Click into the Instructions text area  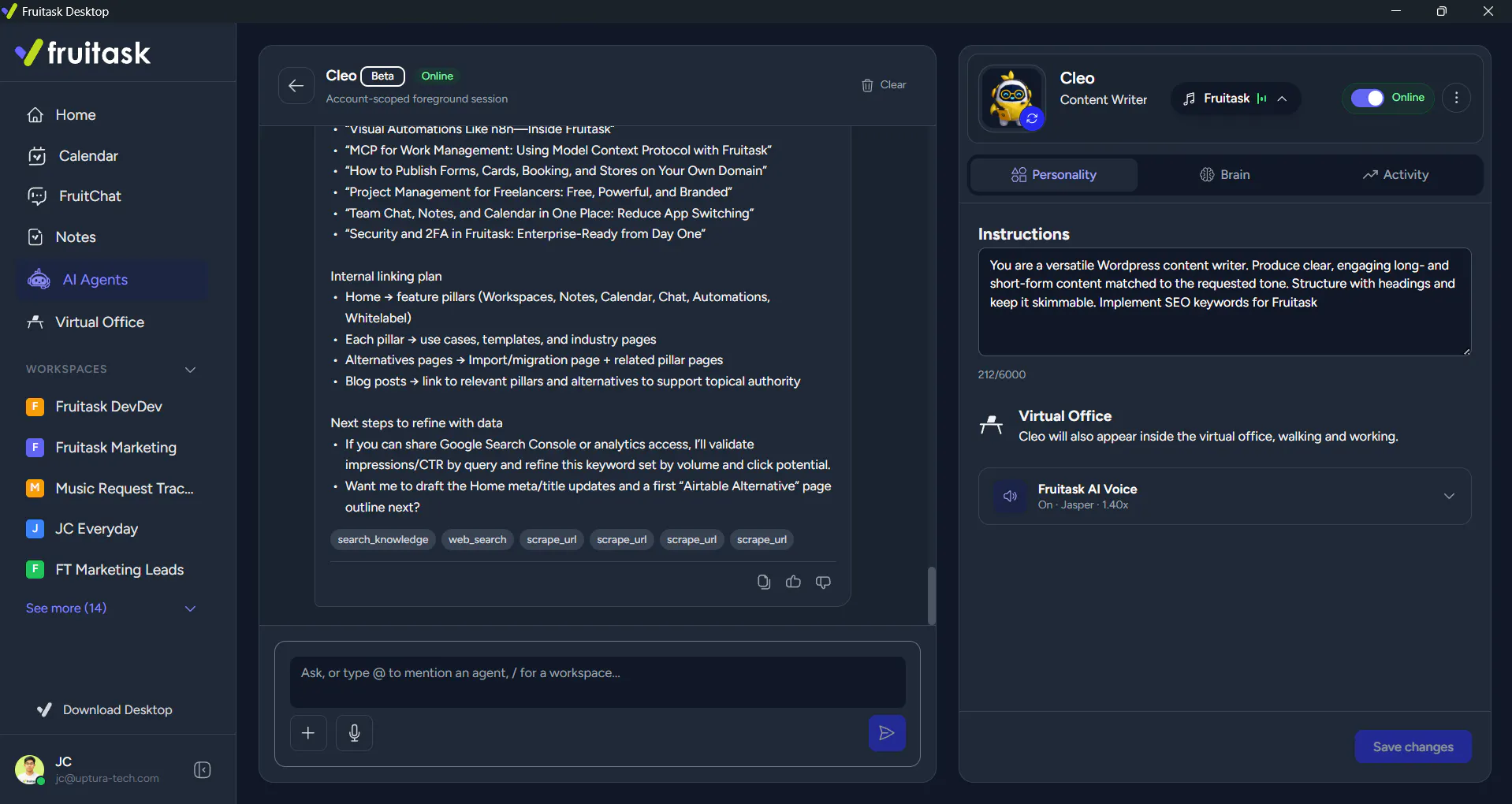coord(1224,302)
